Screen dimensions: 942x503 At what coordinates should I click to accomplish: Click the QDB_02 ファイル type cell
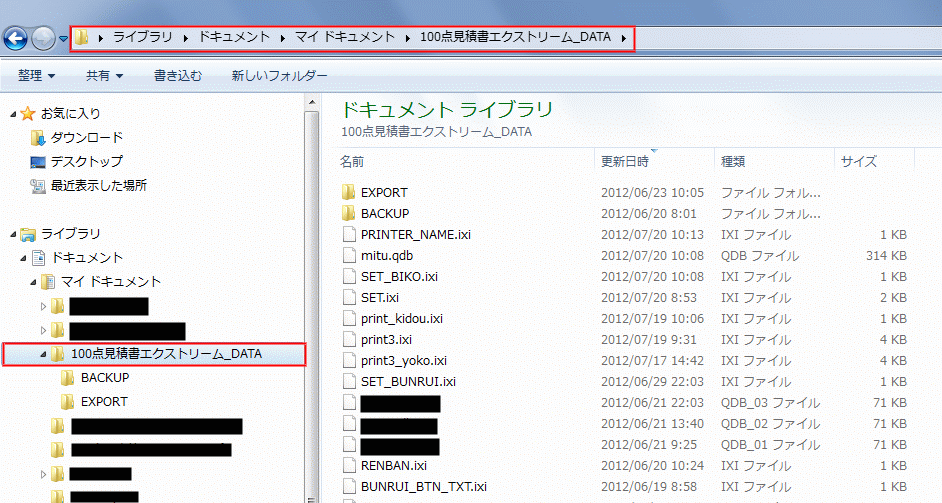(770, 424)
